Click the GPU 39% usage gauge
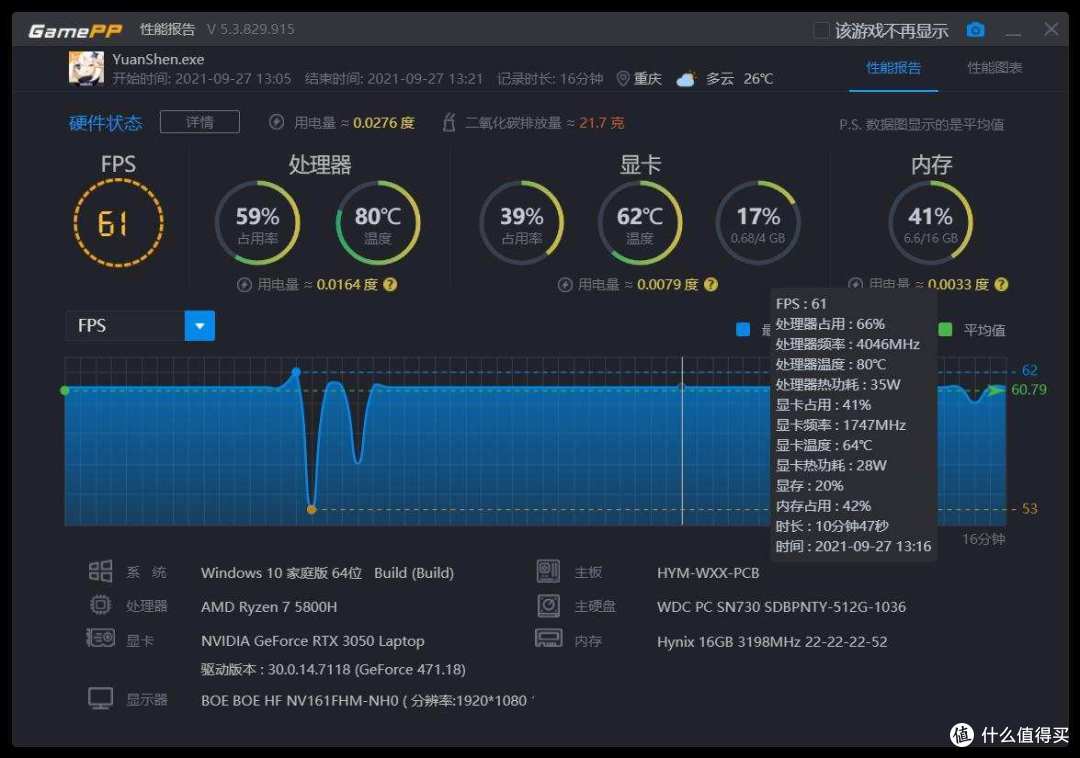Screen dimensions: 1080x758 521,222
